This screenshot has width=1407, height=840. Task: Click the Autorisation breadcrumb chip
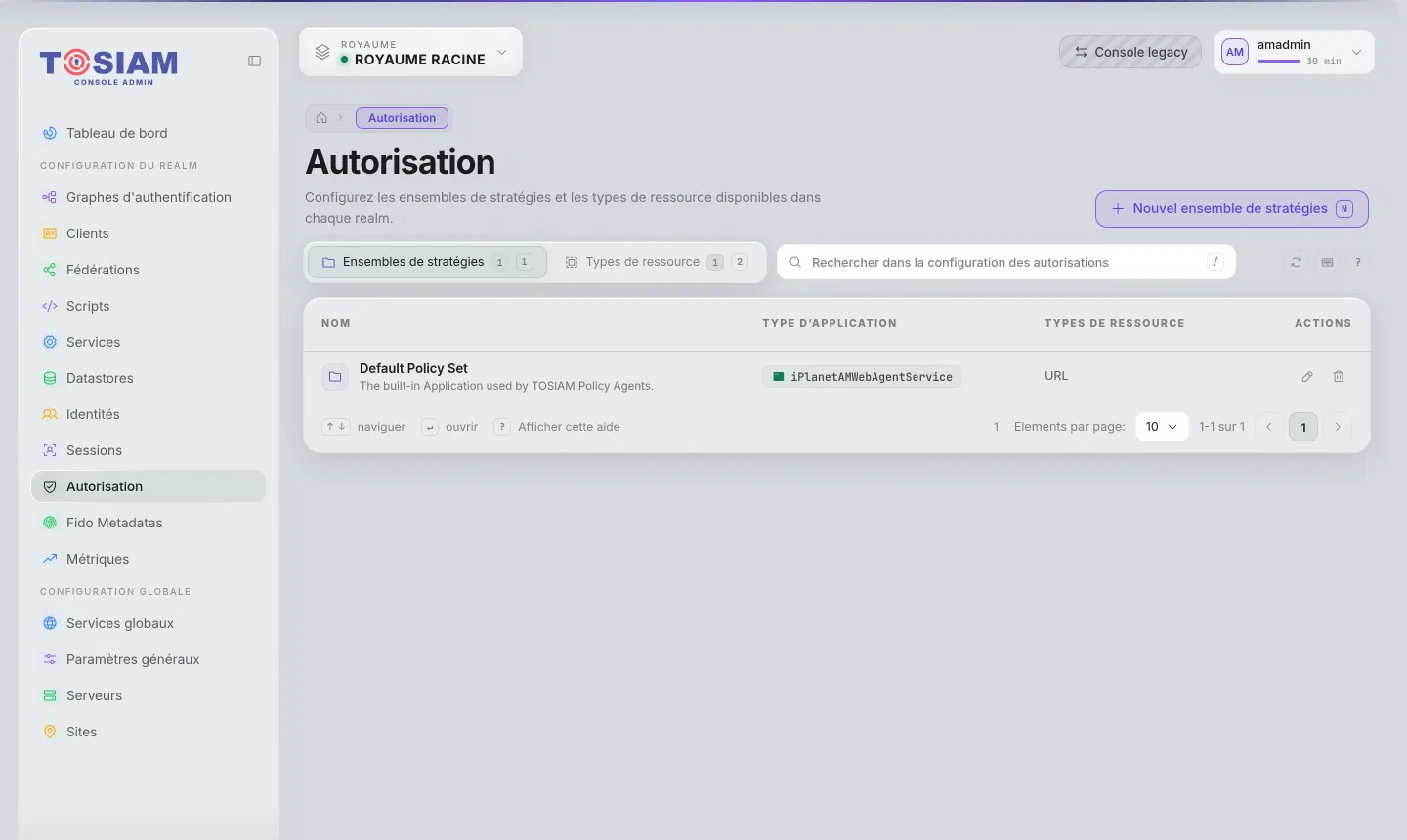click(x=403, y=118)
